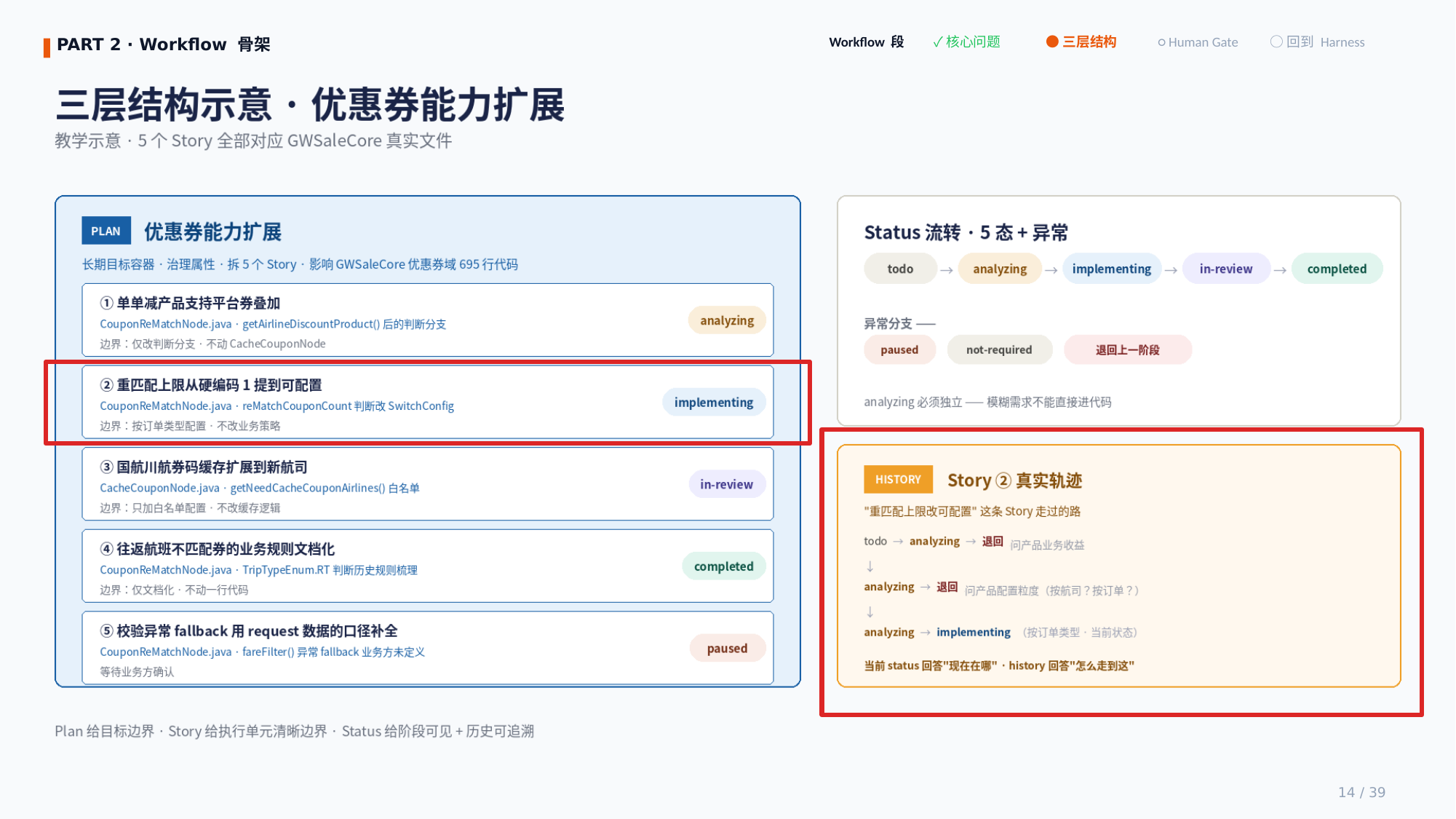Click the paused pill under 异常分支
Screen dimensions: 1456x819
pyautogui.click(x=899, y=349)
